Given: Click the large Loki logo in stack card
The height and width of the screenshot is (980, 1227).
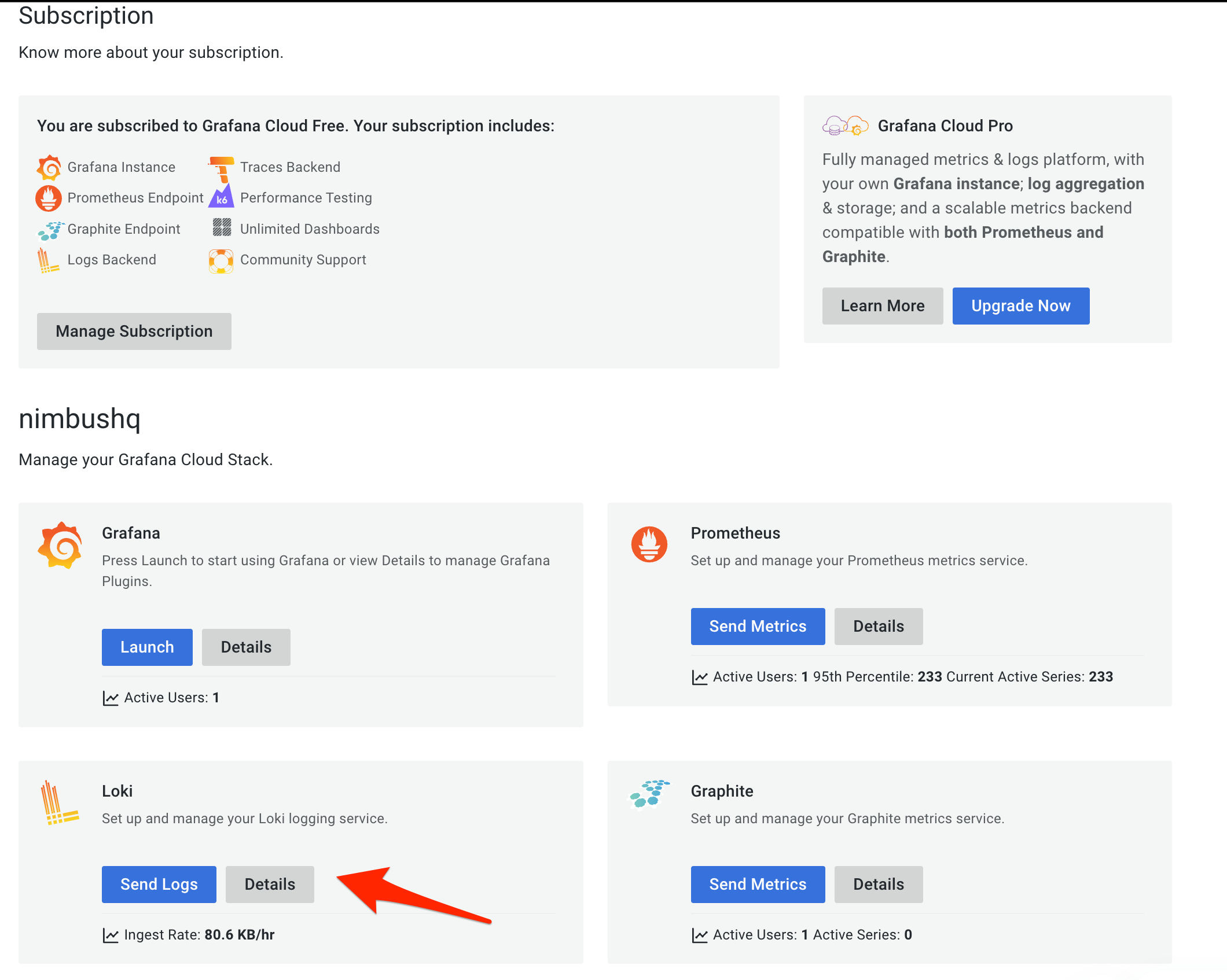Looking at the screenshot, I should pos(59,802).
